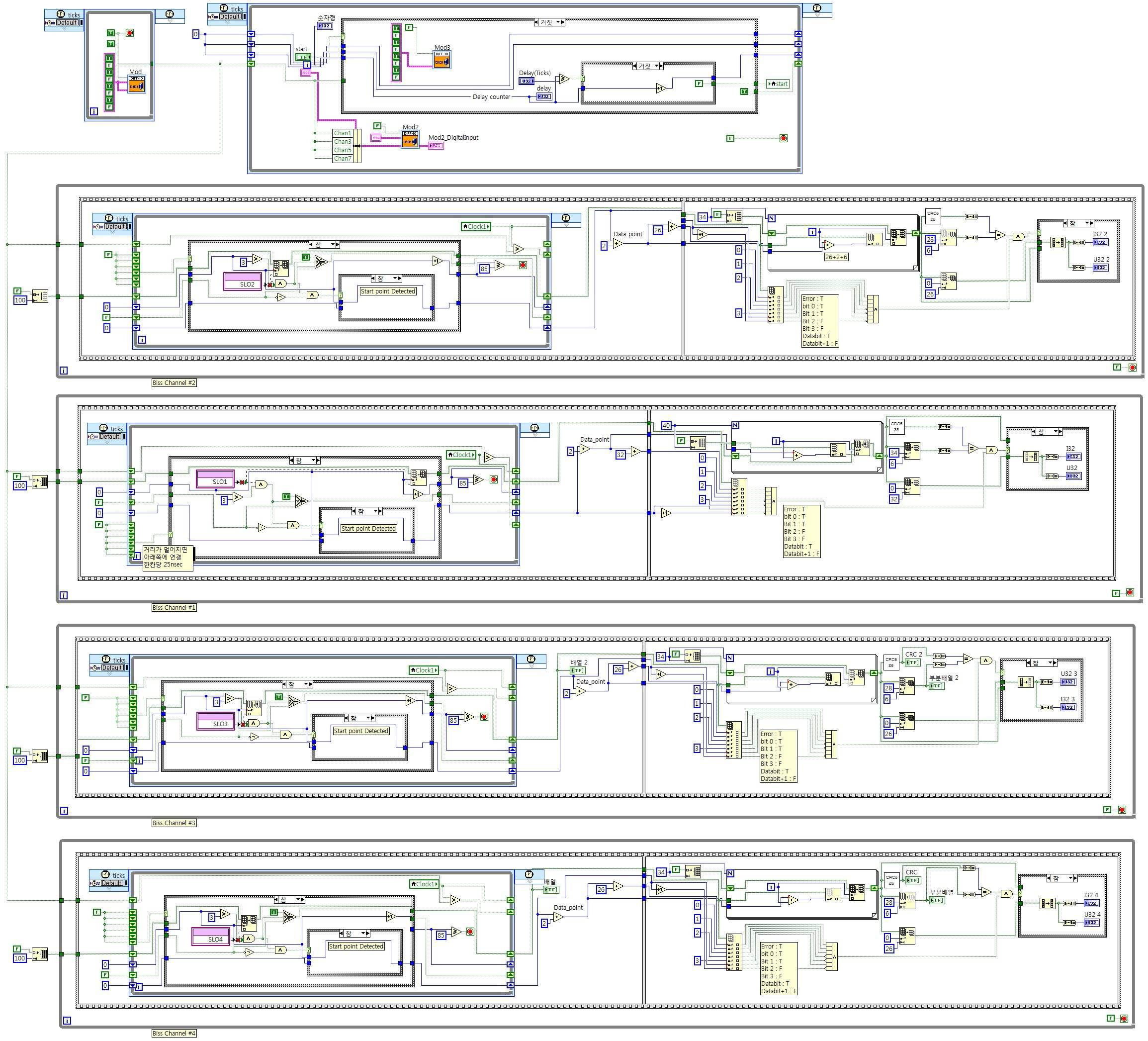The height and width of the screenshot is (1041, 1148).
Task: Click Data_point label in Biss Channel #4
Action: coord(568,907)
